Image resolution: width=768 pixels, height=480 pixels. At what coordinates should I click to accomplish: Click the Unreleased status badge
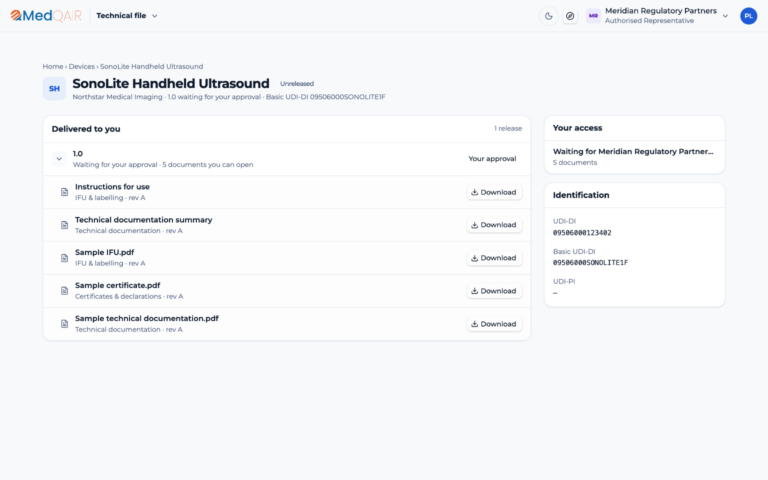pos(297,84)
